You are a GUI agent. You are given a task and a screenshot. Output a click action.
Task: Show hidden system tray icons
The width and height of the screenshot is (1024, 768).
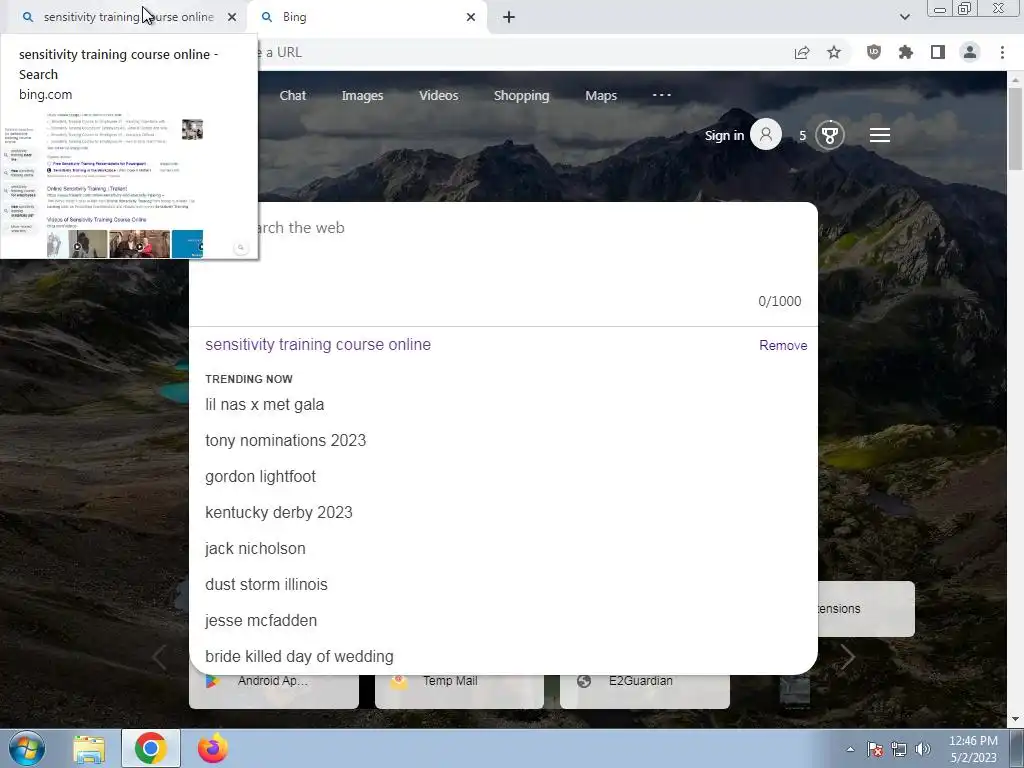[x=850, y=749]
